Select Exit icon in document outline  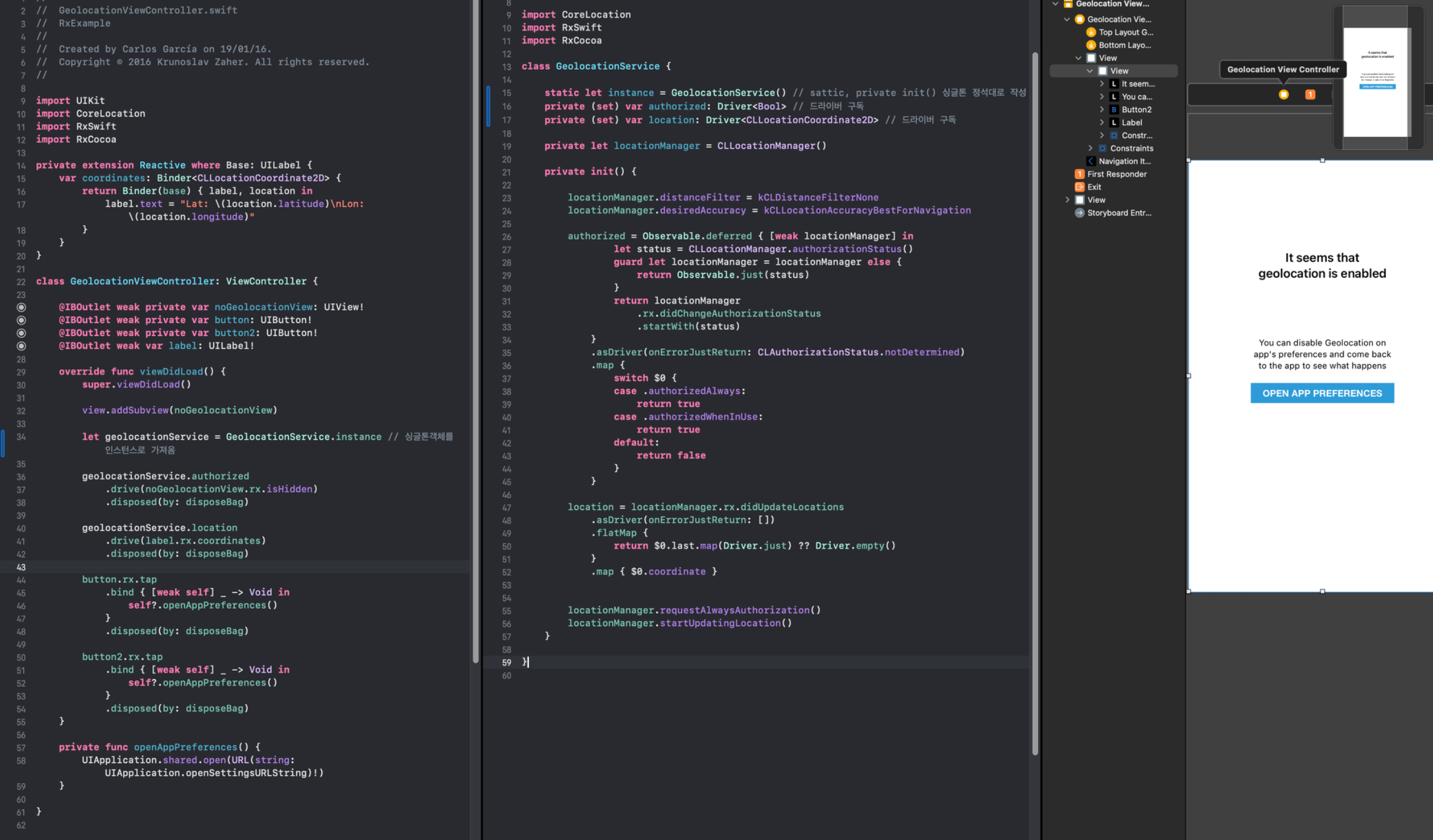point(1079,187)
